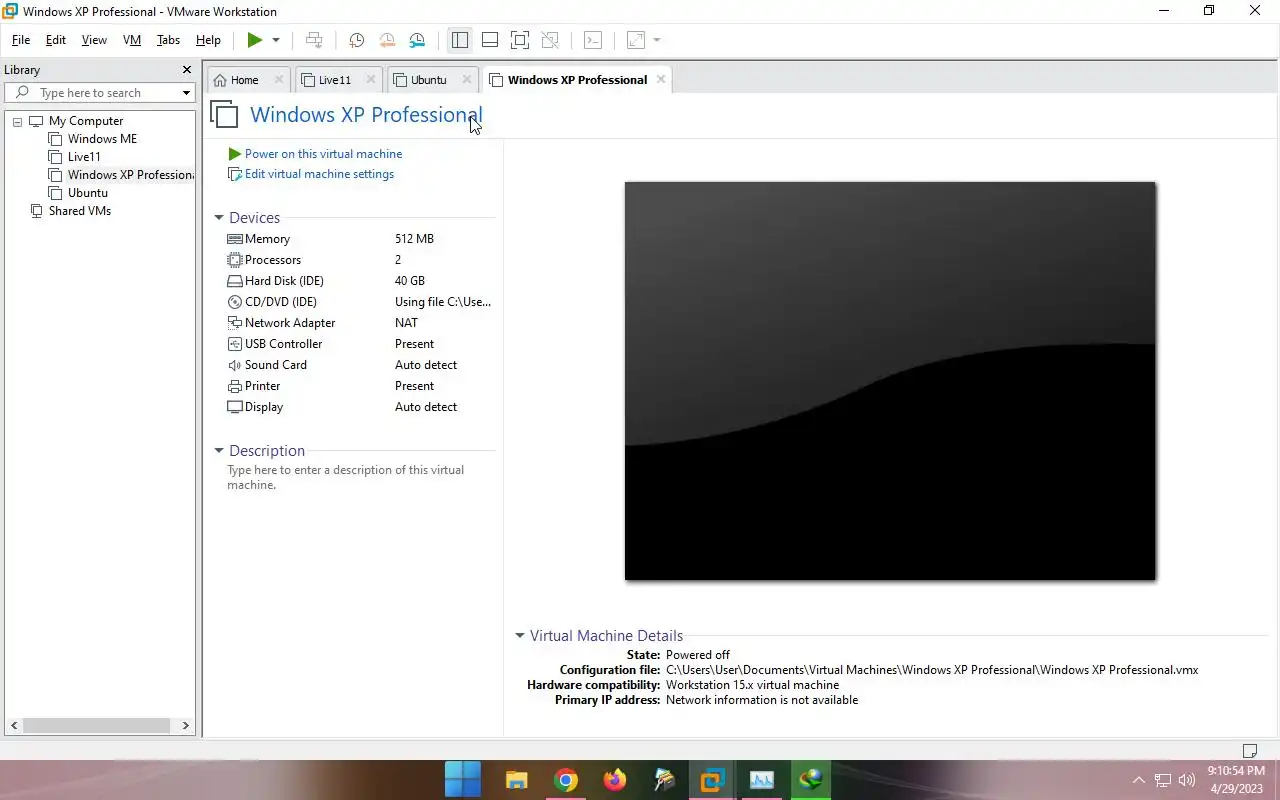This screenshot has width=1280, height=800.
Task: Collapse the Description section
Action: [x=219, y=451]
